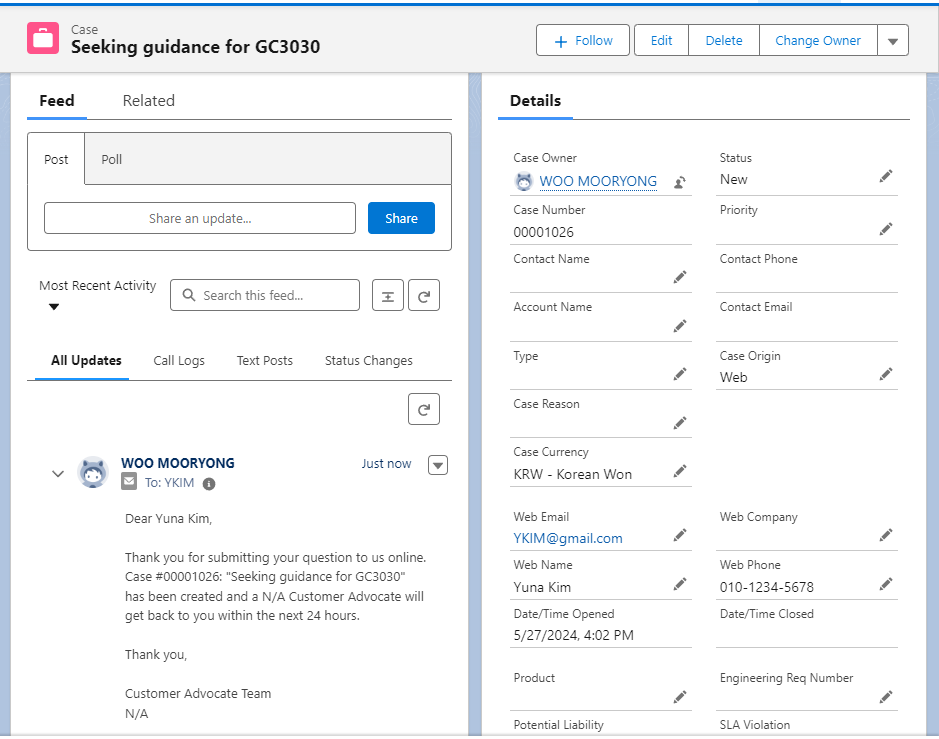Click the Case Origin edit pencil
This screenshot has width=939, height=739.
pos(885,374)
